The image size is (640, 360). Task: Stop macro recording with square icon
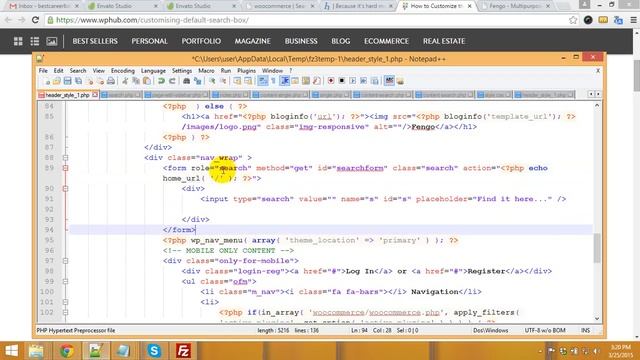[342, 81]
